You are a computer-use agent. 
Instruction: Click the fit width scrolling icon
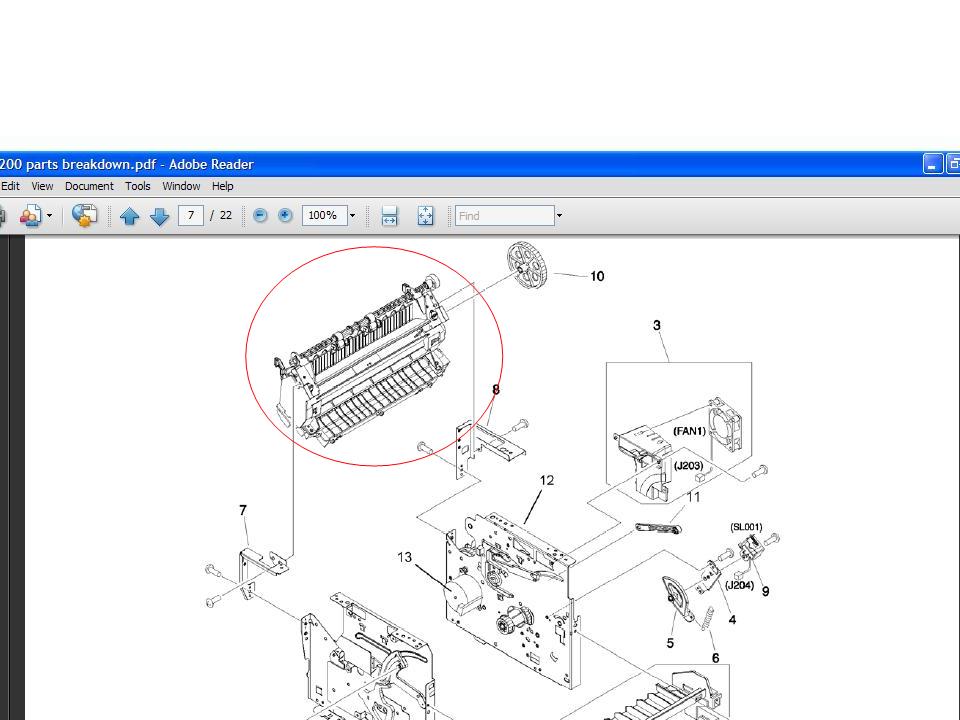(389, 216)
